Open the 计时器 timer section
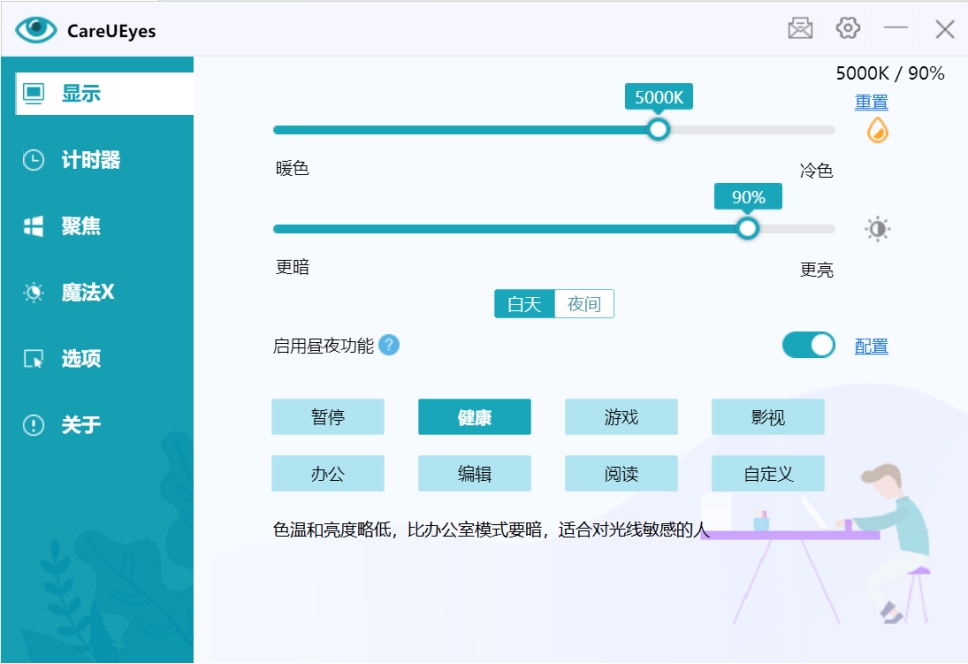This screenshot has height=664, width=968. (x=90, y=160)
